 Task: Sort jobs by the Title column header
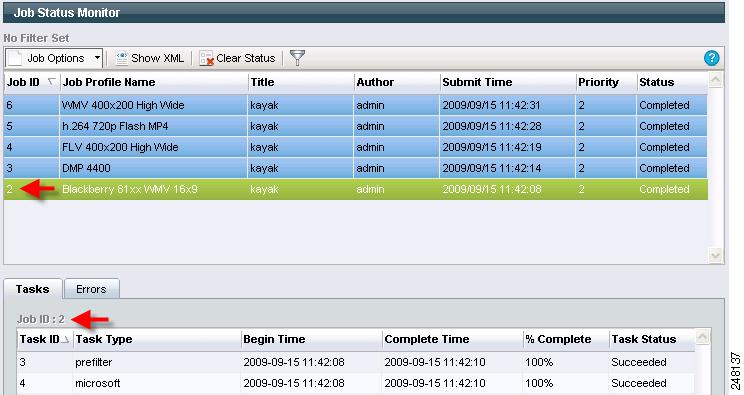click(301, 82)
